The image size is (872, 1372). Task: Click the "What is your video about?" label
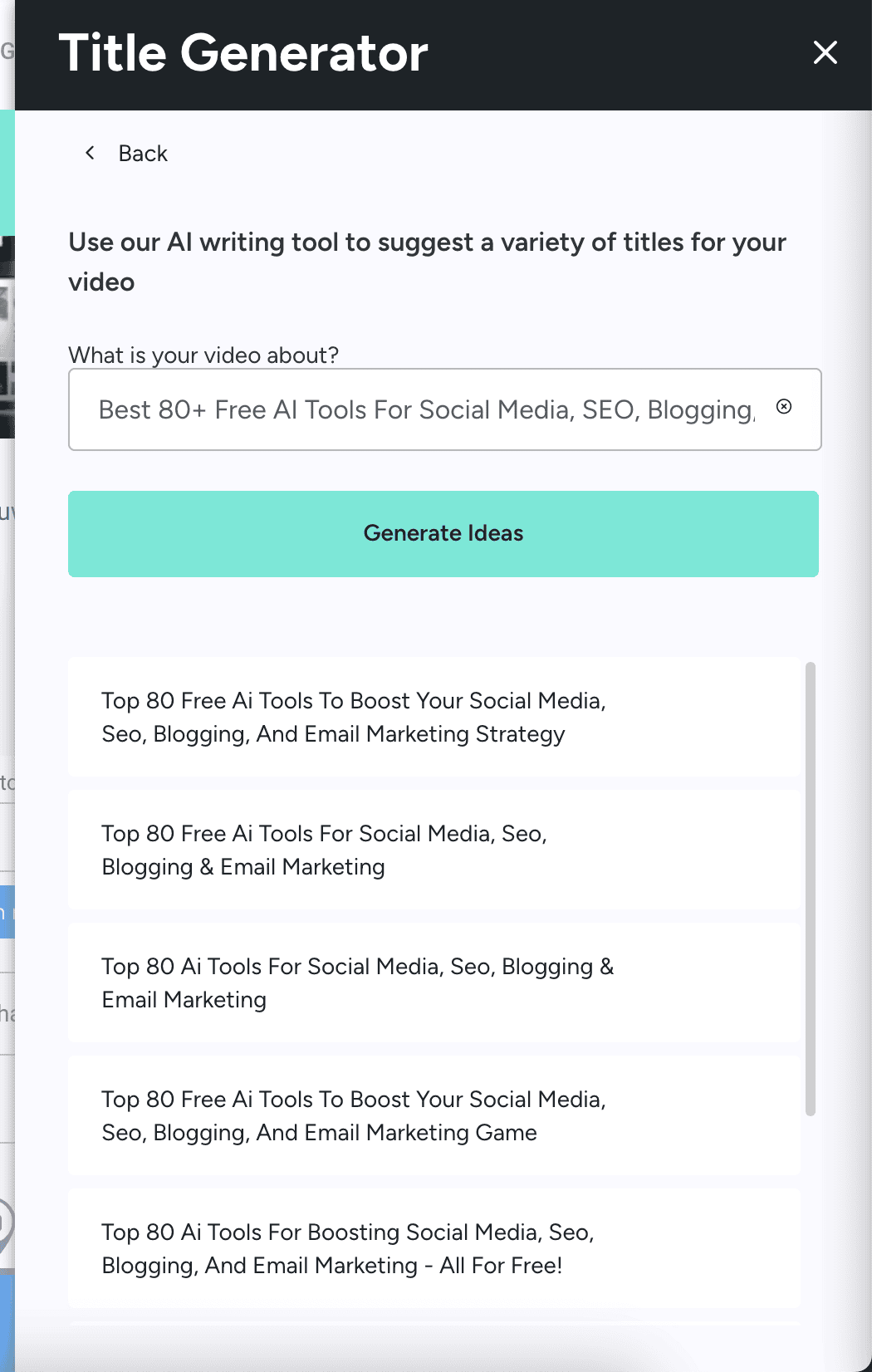pos(203,355)
